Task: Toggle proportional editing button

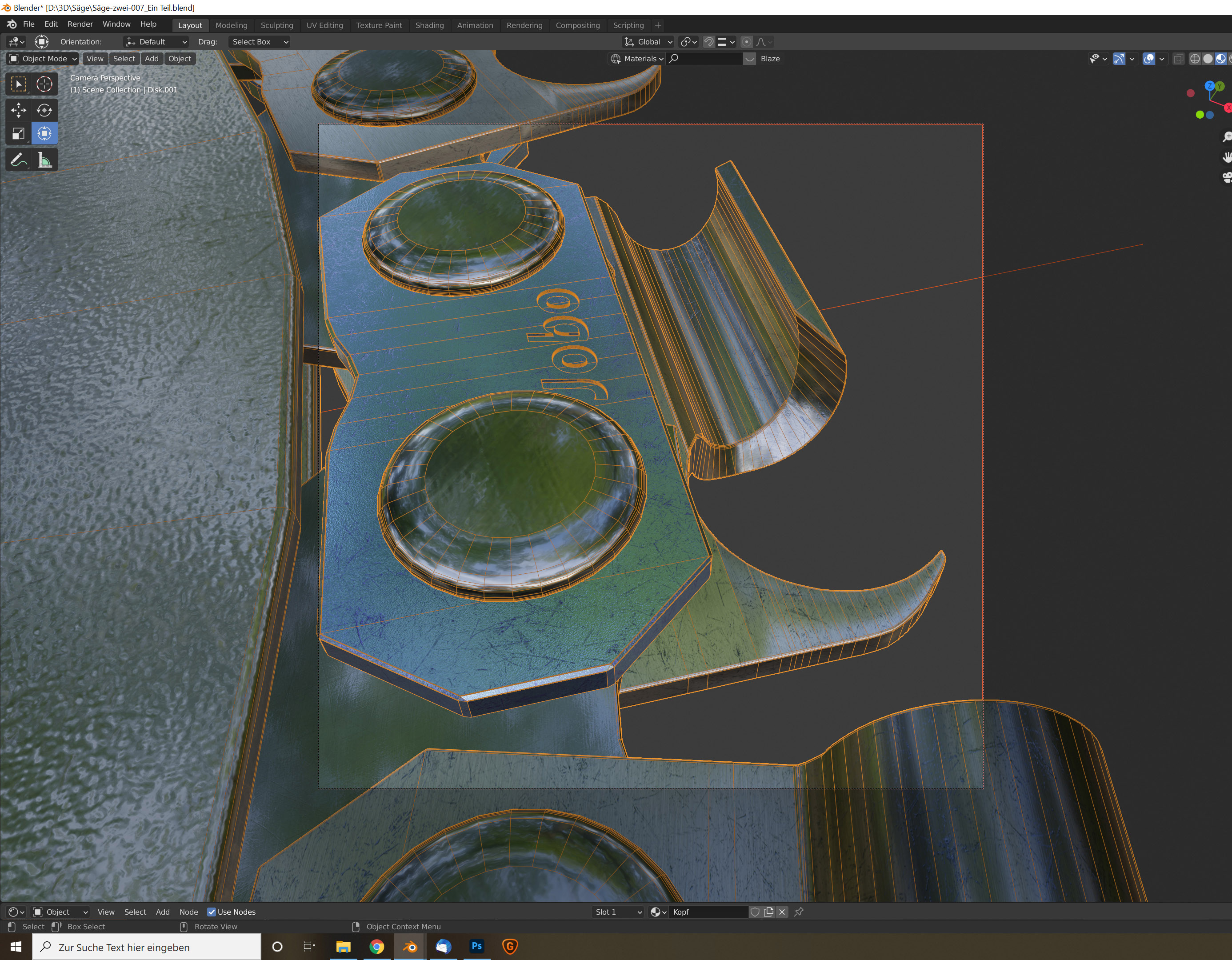Action: click(x=746, y=42)
